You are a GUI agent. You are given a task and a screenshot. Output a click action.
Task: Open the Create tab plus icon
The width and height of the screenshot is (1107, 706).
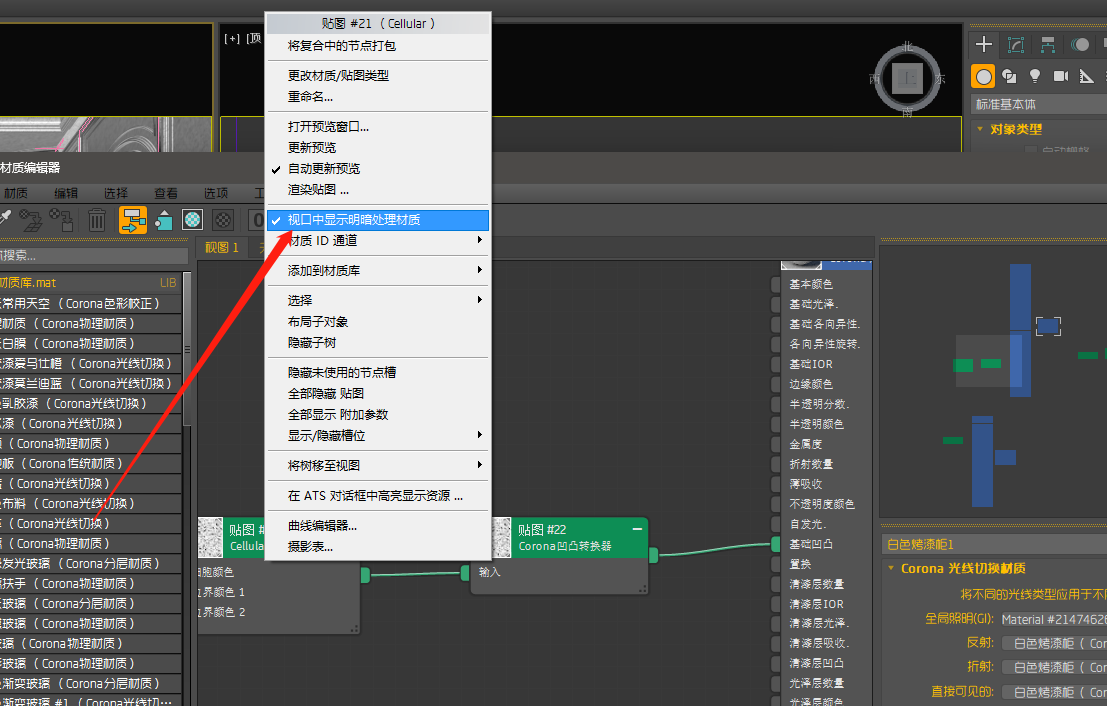pyautogui.click(x=983, y=44)
